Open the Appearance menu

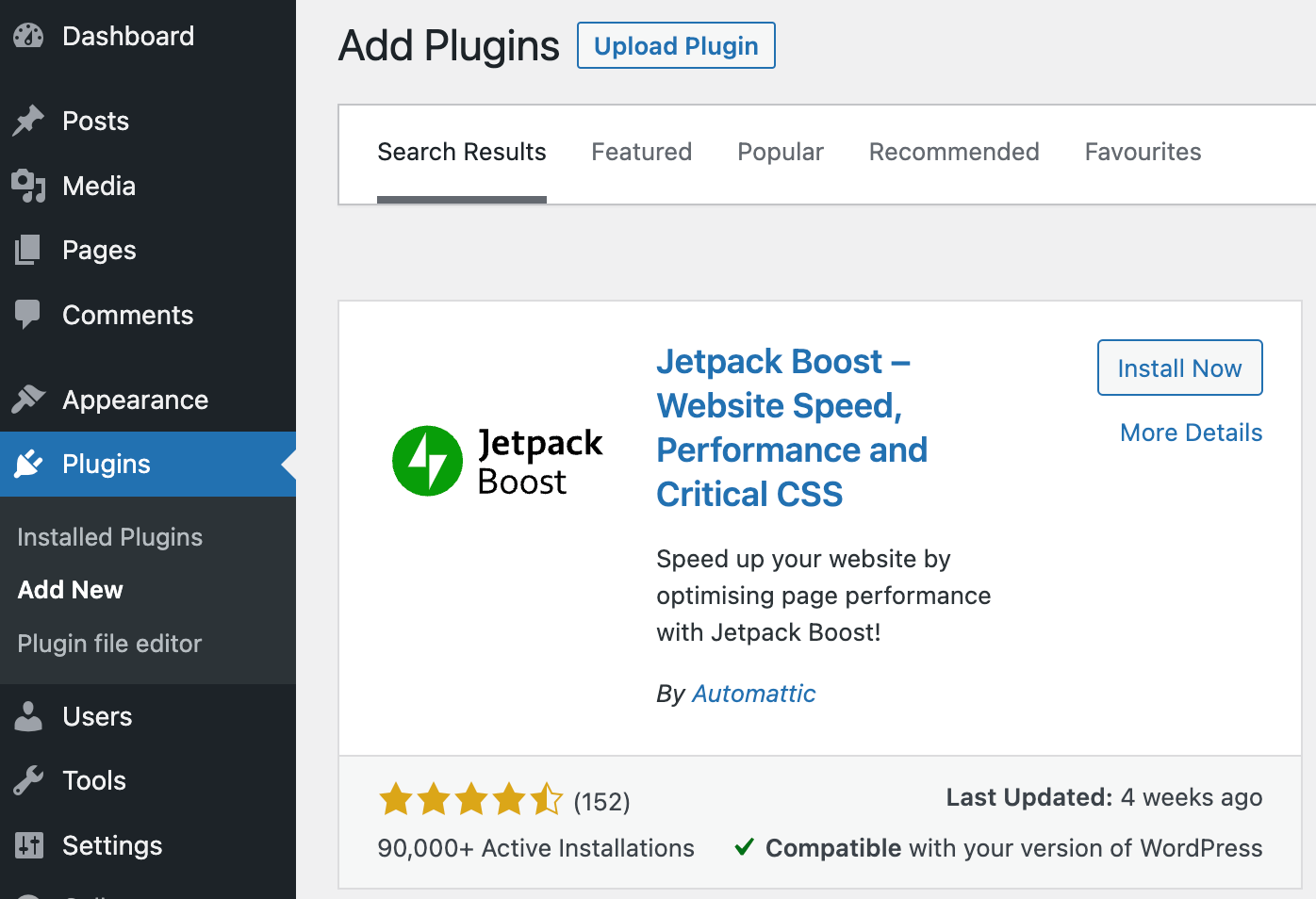point(148,400)
